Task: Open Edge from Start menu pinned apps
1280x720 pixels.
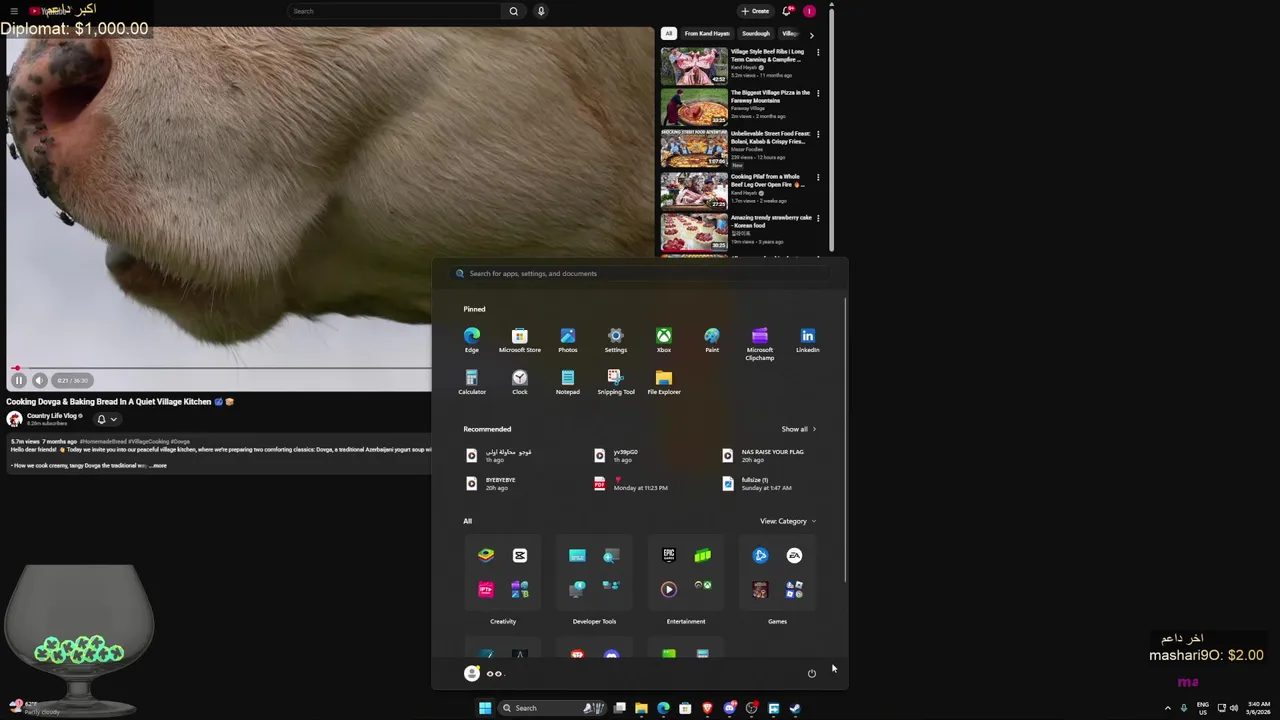Action: (472, 340)
